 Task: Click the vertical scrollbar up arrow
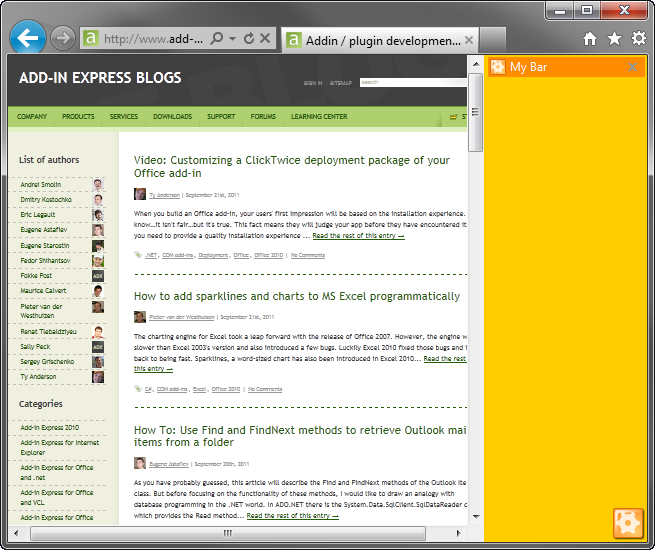(476, 64)
